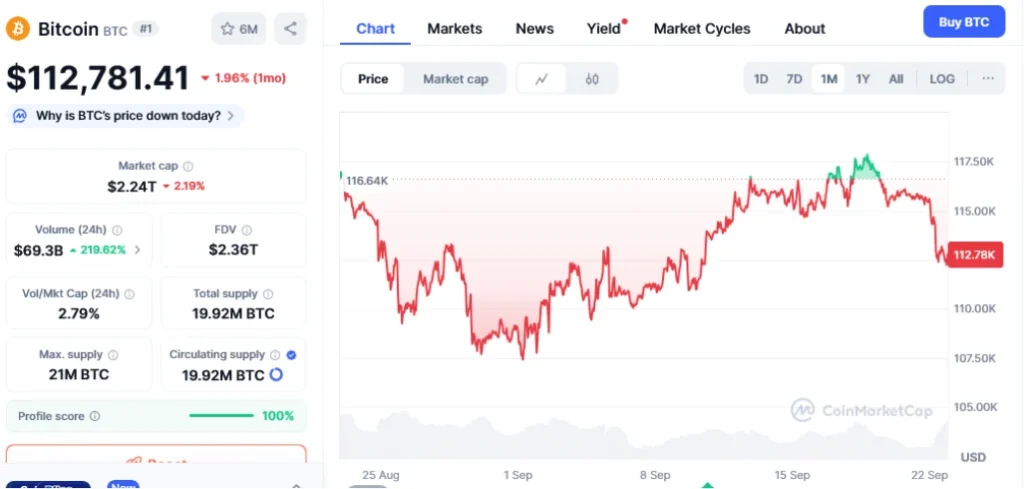Select the line chart icon

(x=541, y=79)
